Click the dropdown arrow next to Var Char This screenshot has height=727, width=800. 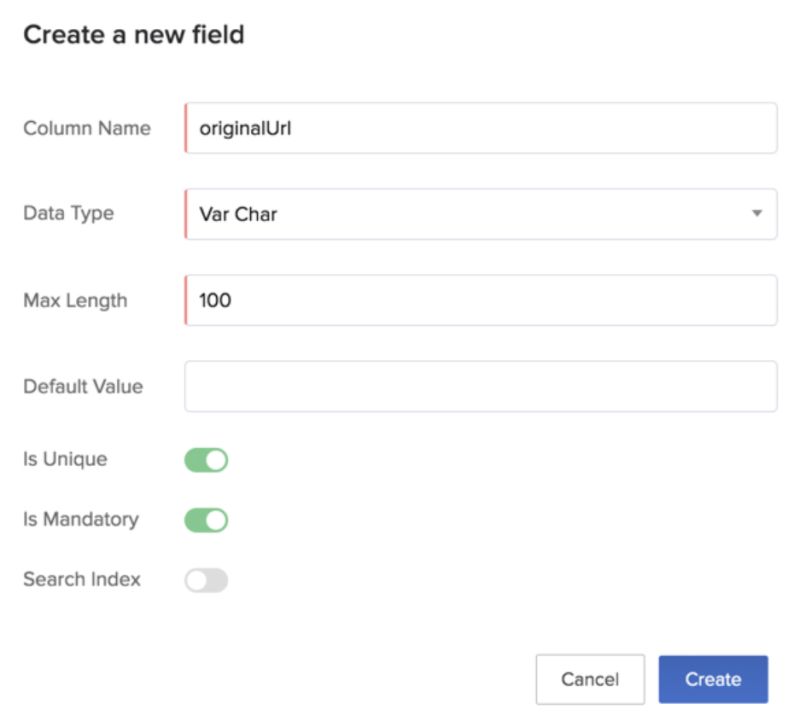[x=757, y=213]
